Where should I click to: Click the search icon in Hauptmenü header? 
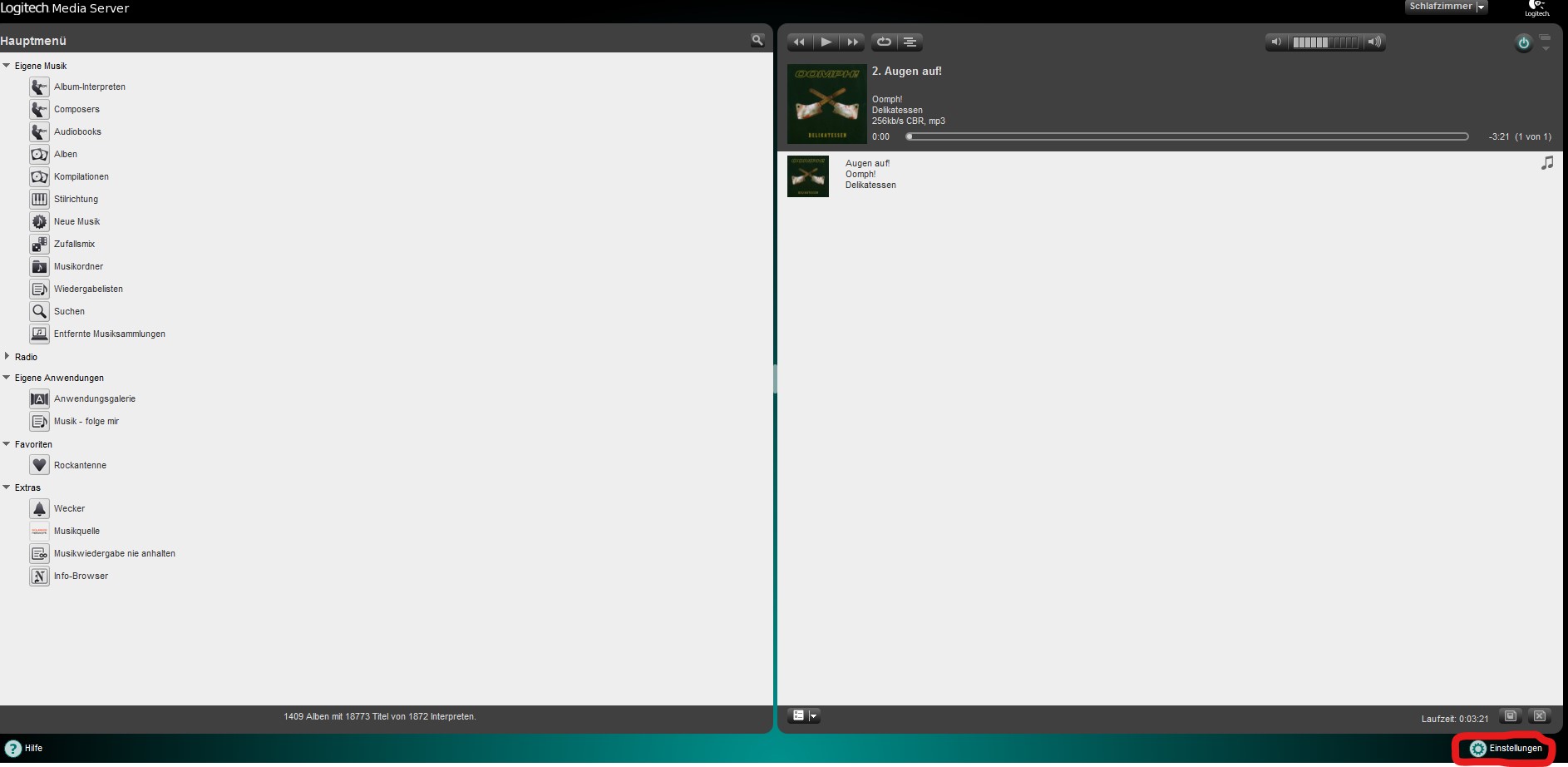[x=757, y=40]
